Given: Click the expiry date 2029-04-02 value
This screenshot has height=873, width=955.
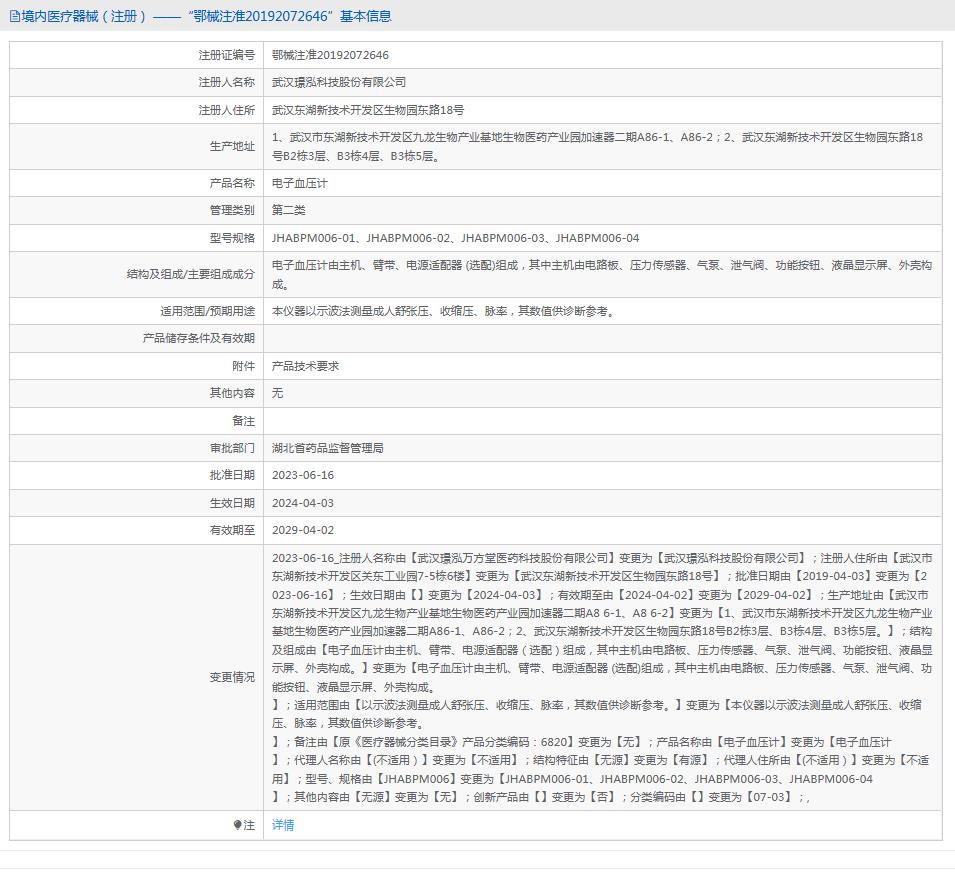Looking at the screenshot, I should (302, 530).
